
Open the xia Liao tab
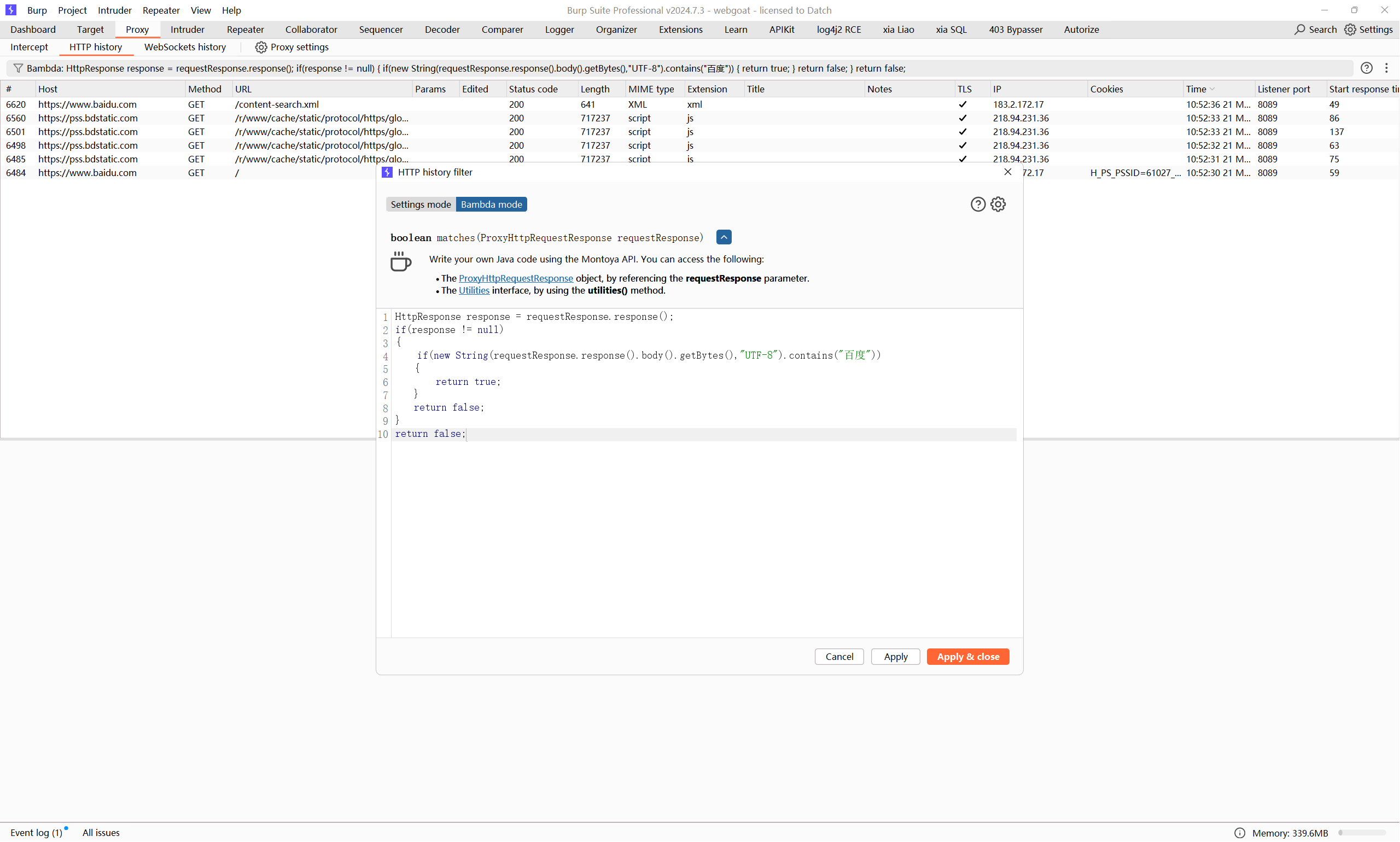point(899,30)
